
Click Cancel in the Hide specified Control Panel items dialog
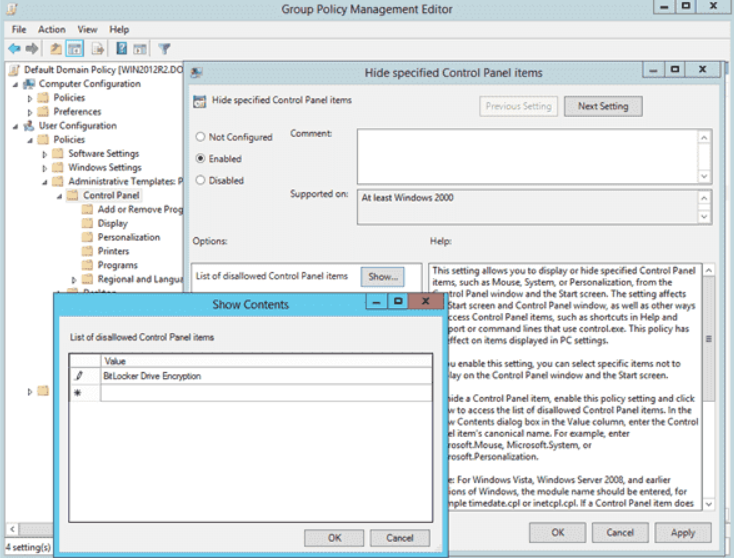coord(620,533)
